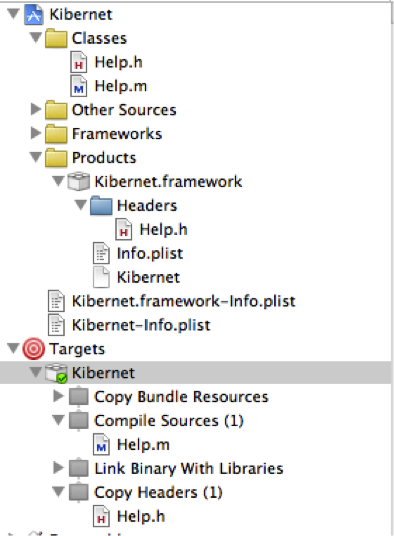Viewport: 394px width, 536px height.
Task: Click the Link Binary With Libraries phase icon
Action: tap(79, 468)
